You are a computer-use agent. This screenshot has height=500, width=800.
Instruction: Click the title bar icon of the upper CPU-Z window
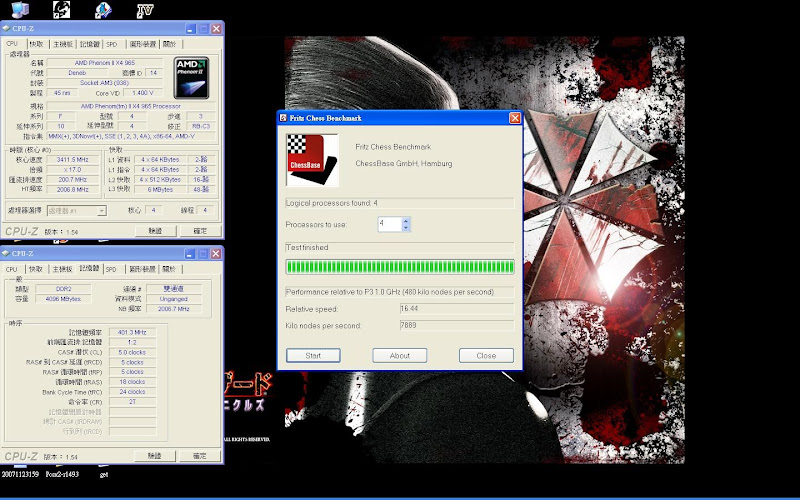(6, 28)
